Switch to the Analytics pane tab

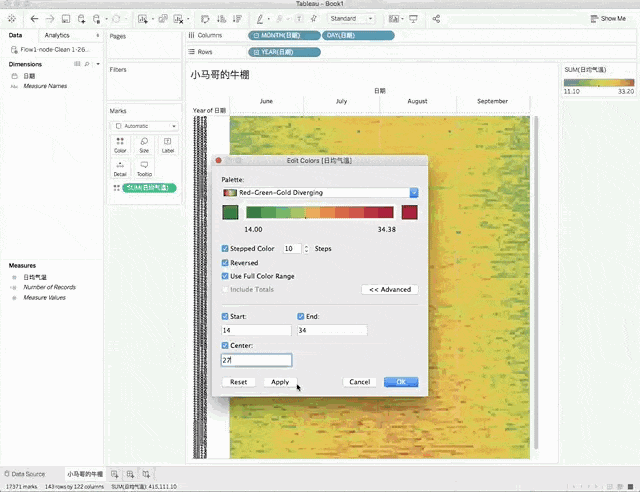57,35
